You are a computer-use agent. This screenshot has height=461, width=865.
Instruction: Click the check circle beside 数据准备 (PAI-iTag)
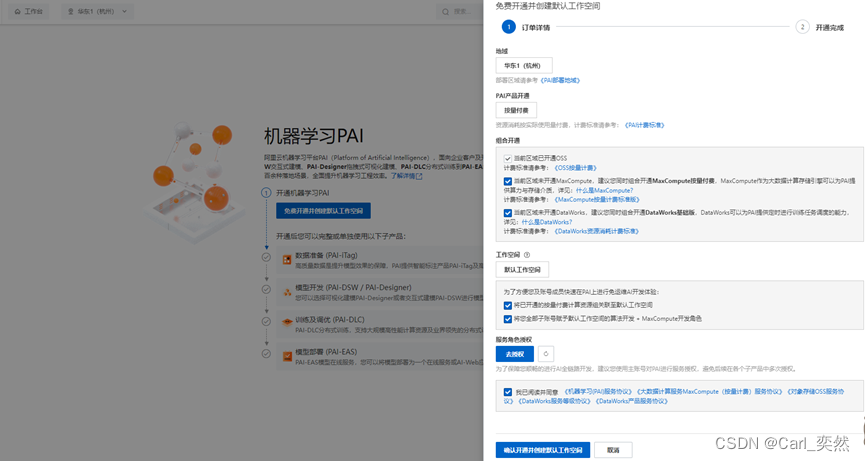[x=266, y=257]
